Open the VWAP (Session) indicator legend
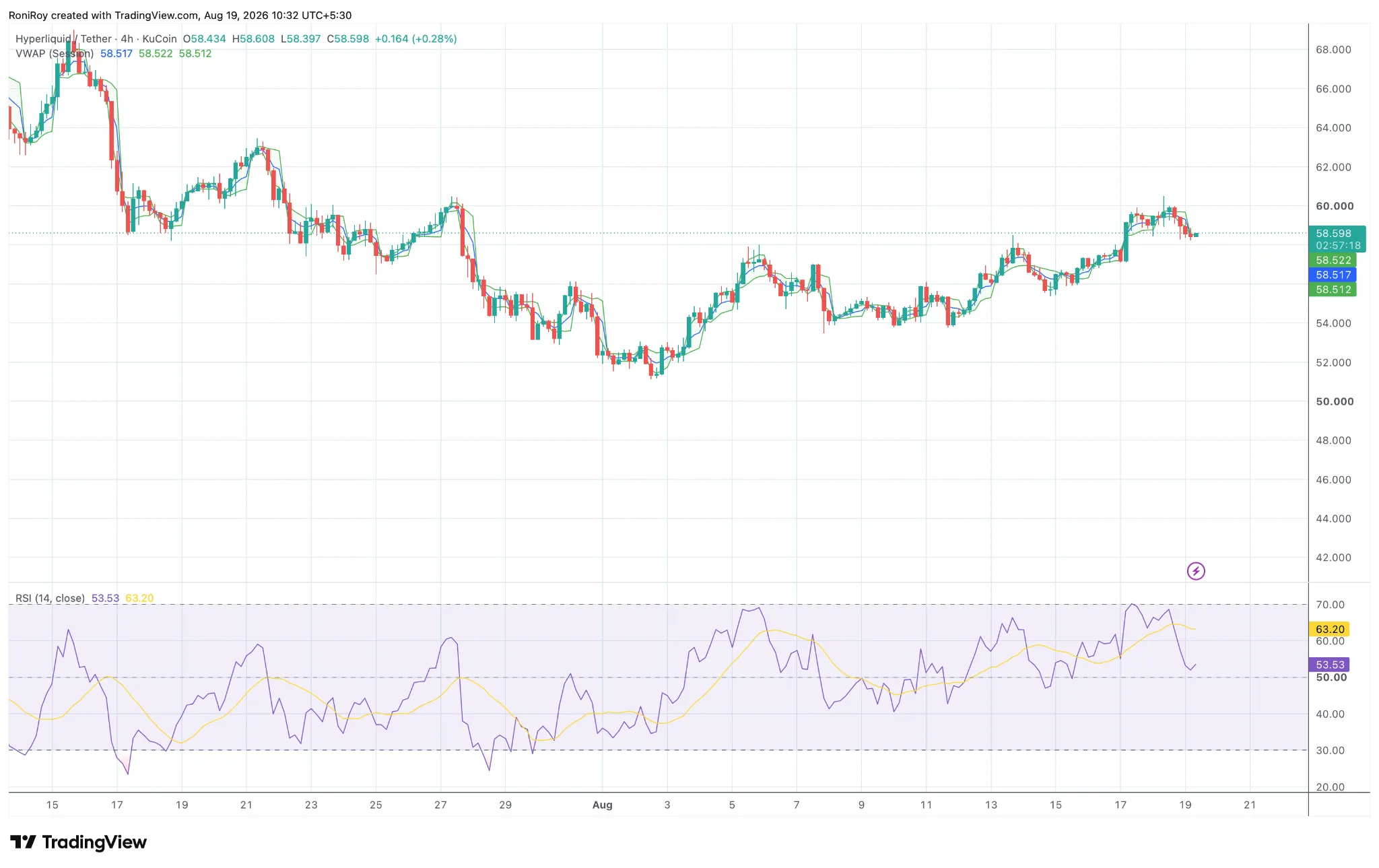Screen dimensions: 1379x868 tap(55, 54)
